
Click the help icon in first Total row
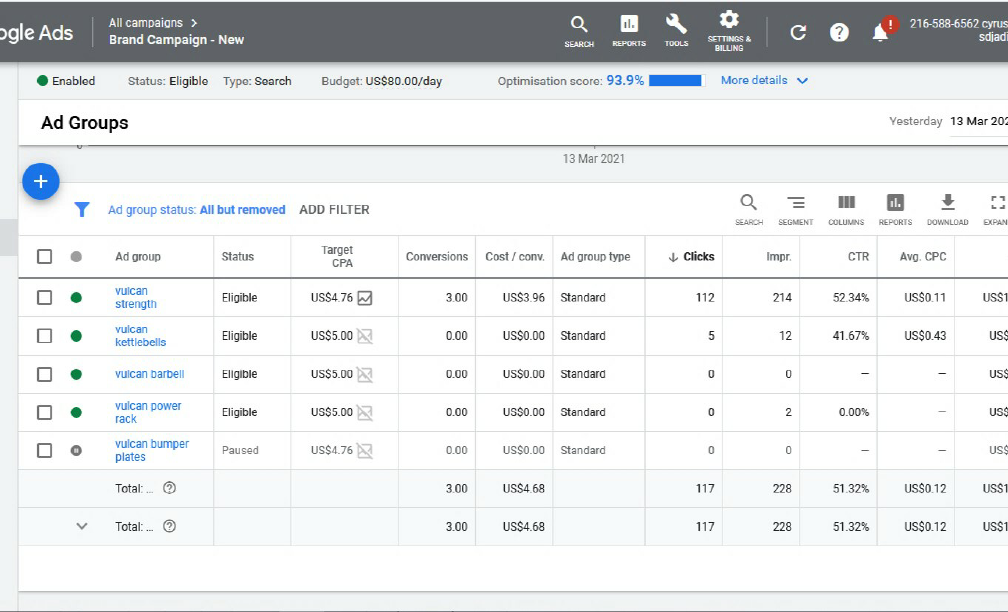tap(169, 488)
